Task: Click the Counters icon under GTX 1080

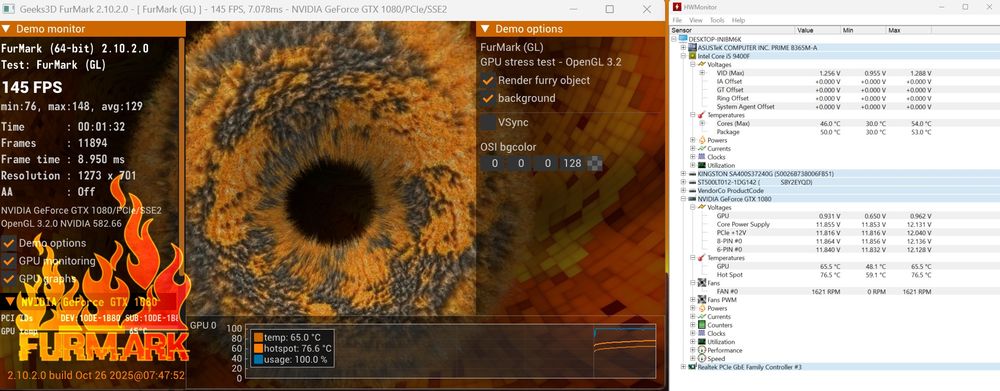Action: pos(702,325)
